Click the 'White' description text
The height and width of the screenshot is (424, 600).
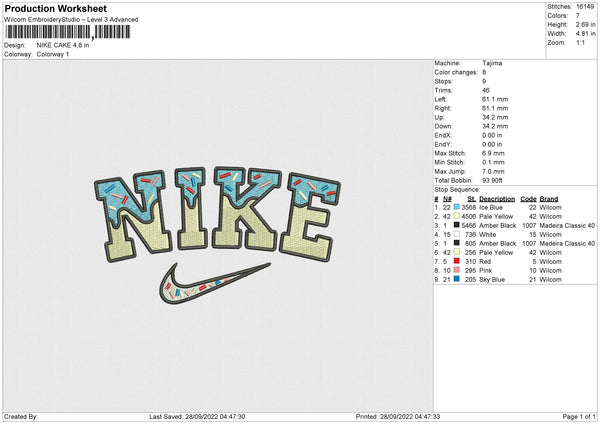[x=488, y=235]
